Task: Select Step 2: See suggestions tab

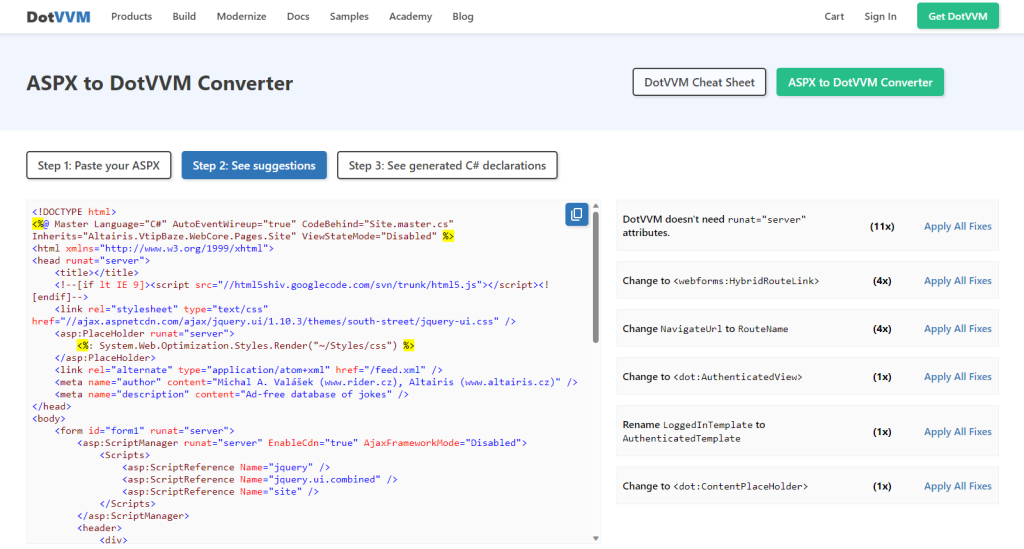Action: (254, 165)
